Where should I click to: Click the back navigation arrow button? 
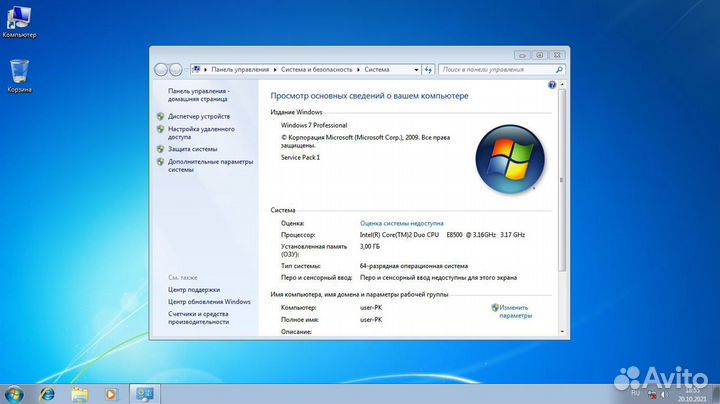[x=161, y=70]
